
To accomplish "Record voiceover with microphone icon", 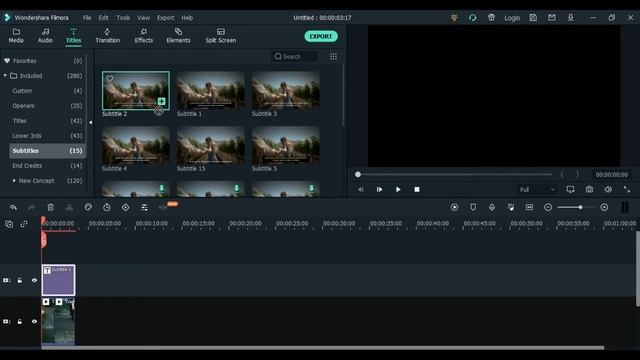I will 492,207.
